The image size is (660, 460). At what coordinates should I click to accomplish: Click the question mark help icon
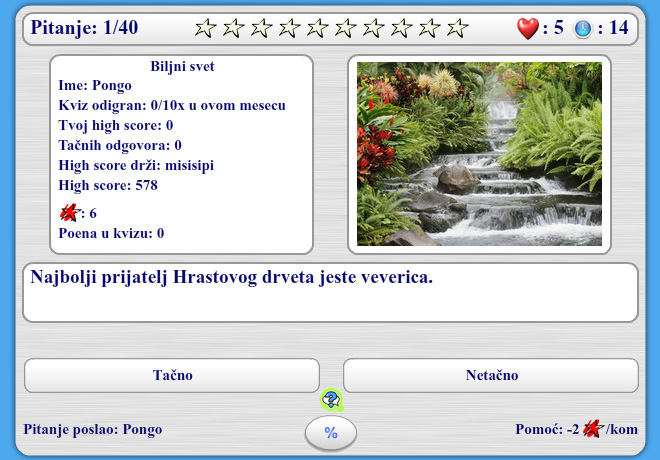pos(332,400)
